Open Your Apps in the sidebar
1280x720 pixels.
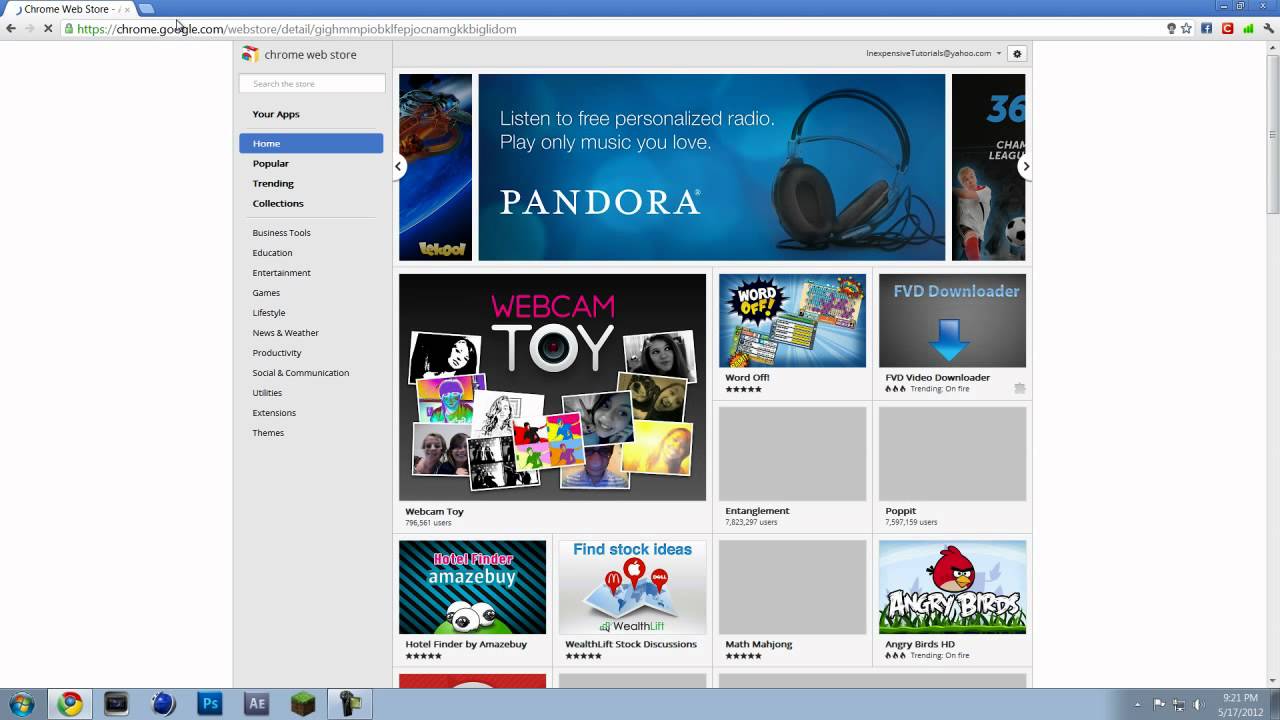coord(276,114)
